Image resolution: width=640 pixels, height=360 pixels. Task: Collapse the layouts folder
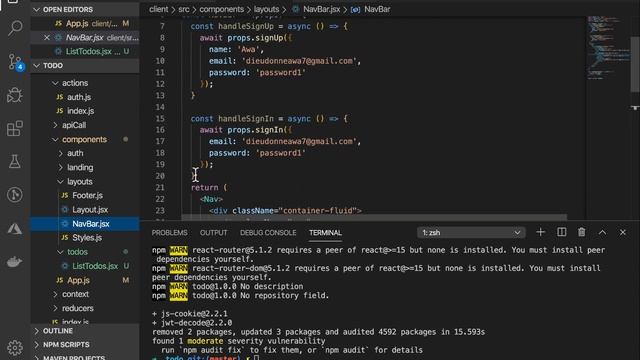(85, 182)
